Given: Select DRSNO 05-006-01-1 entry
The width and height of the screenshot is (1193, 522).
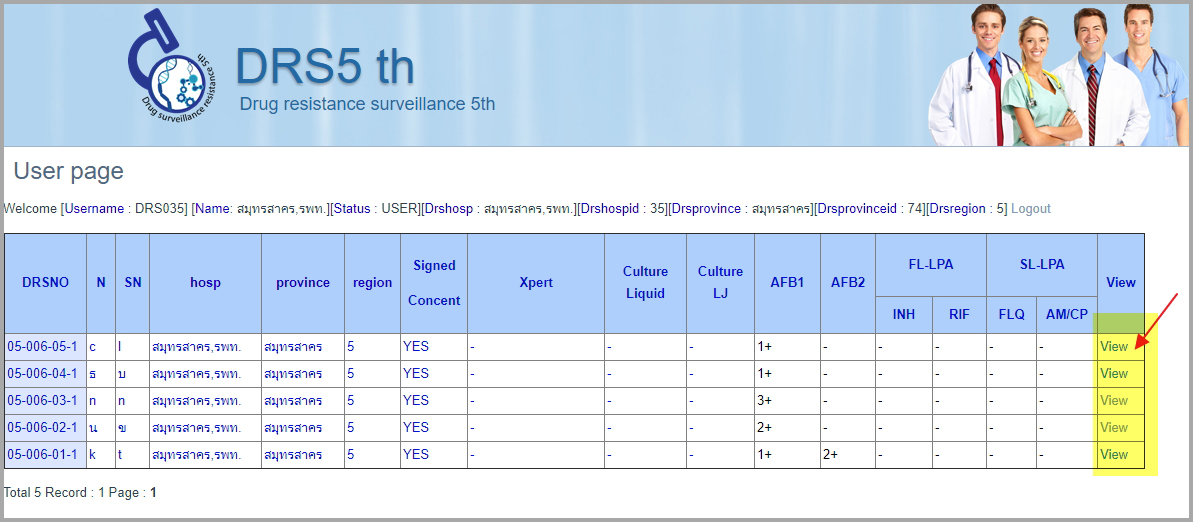Looking at the screenshot, I should tap(42, 455).
